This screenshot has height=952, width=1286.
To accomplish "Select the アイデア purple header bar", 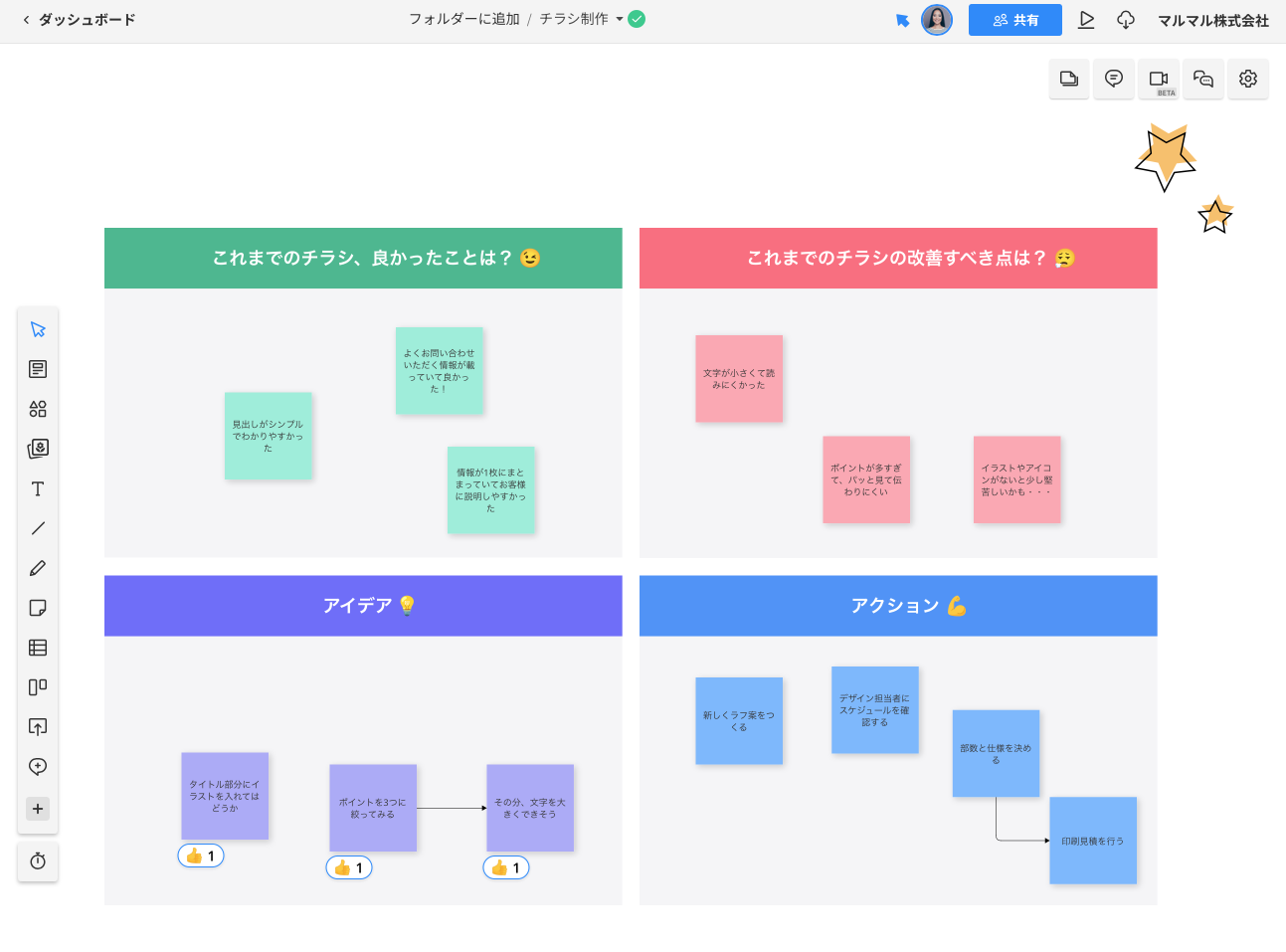I will pos(363,606).
